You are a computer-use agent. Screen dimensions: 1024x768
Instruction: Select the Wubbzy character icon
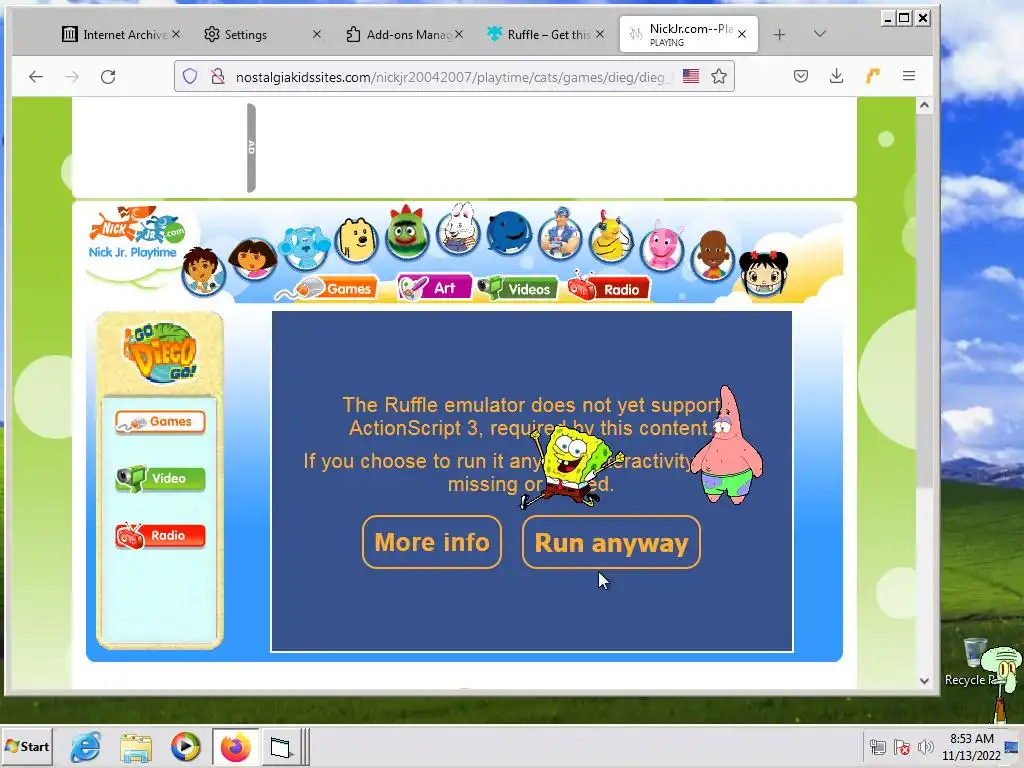[357, 240]
